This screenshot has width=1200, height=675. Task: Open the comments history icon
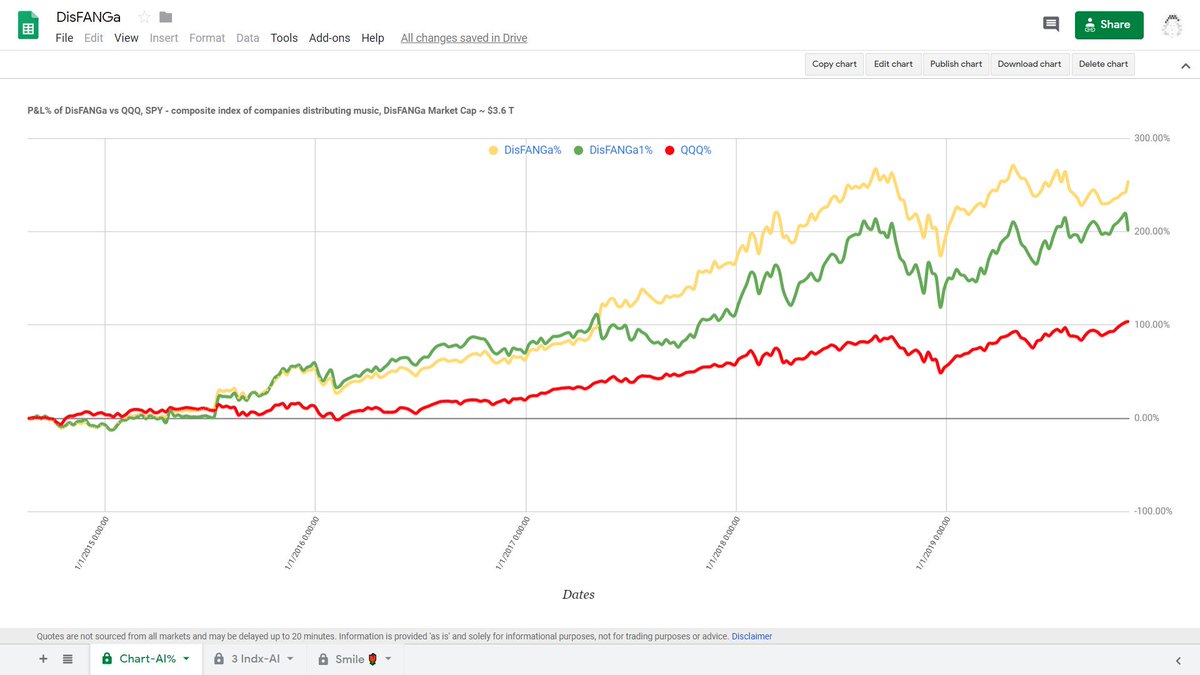[1051, 25]
